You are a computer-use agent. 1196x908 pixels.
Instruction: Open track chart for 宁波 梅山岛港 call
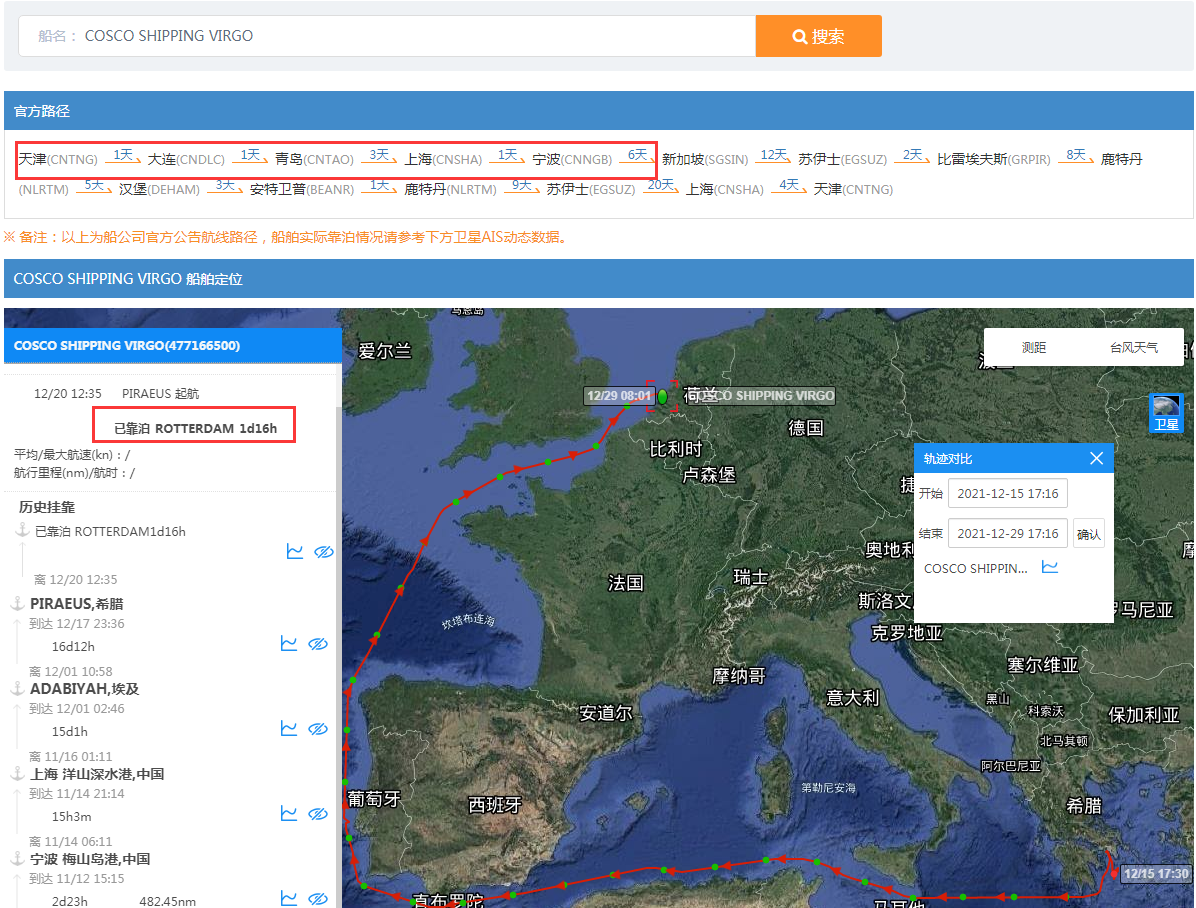pos(288,898)
